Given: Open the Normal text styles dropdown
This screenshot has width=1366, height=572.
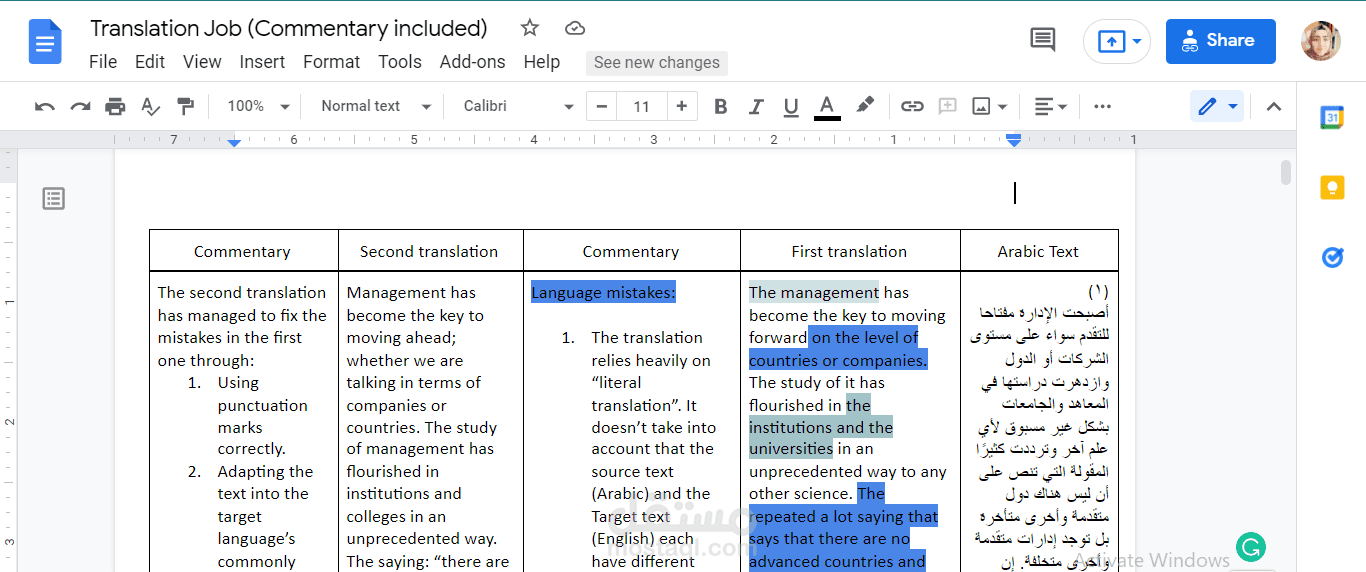Looking at the screenshot, I should click(375, 106).
